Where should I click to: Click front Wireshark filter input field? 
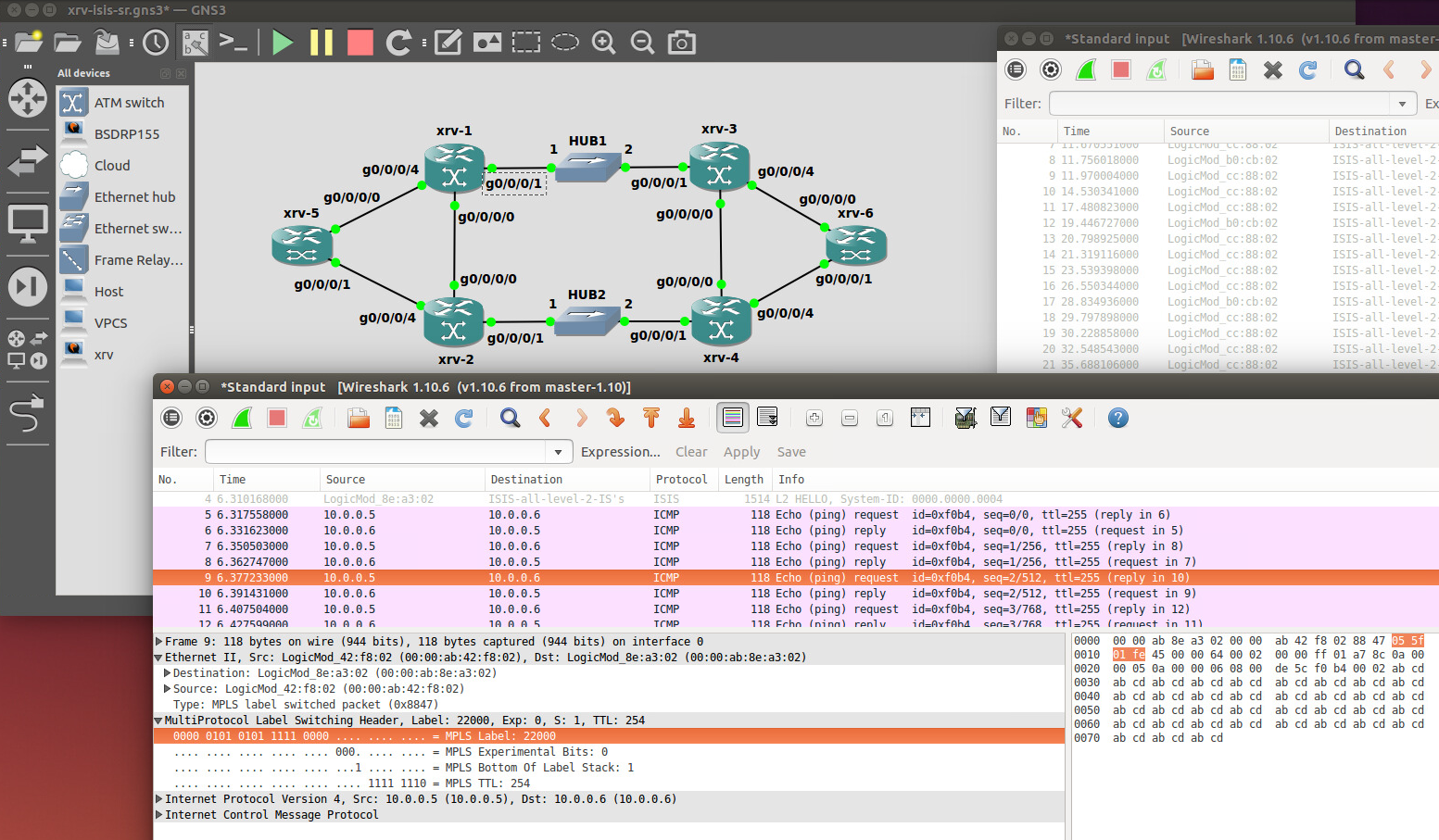(x=377, y=452)
